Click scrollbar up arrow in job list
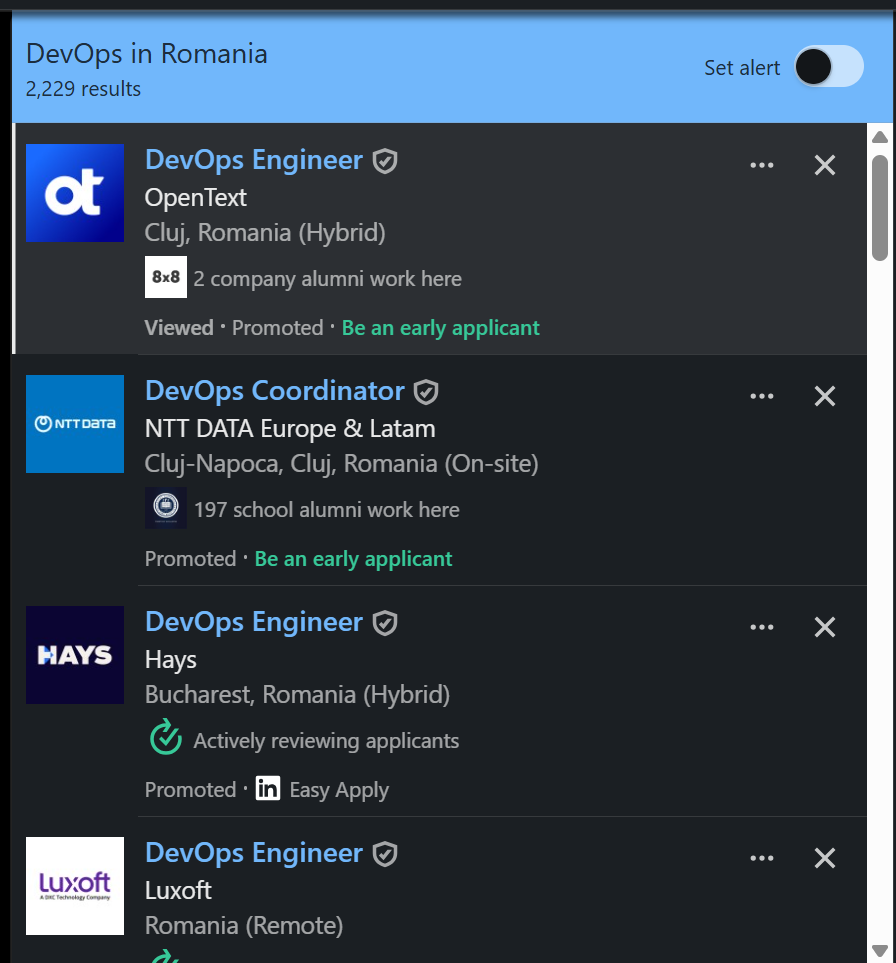 point(880,137)
